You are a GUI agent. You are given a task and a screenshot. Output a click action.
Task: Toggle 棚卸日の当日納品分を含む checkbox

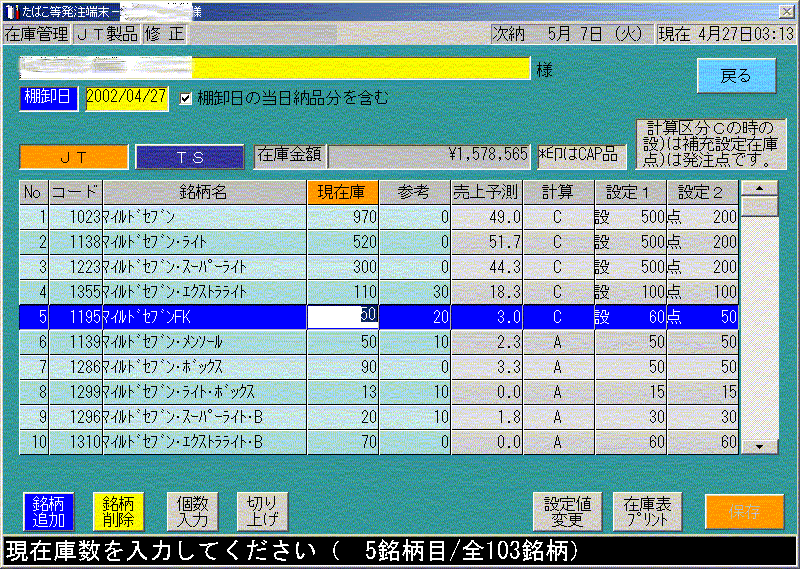point(185,99)
